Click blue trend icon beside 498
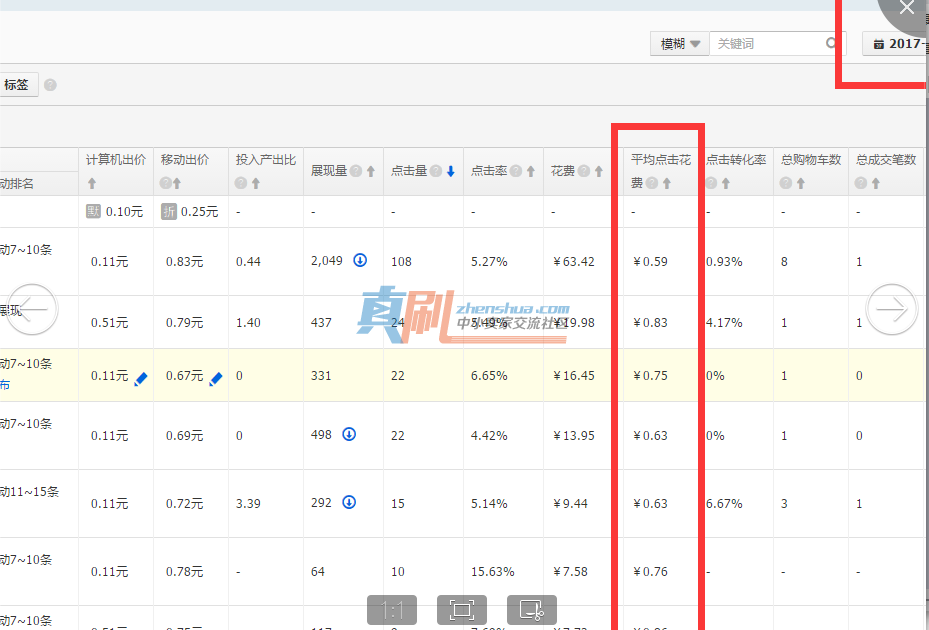Image resolution: width=929 pixels, height=630 pixels. (x=350, y=434)
